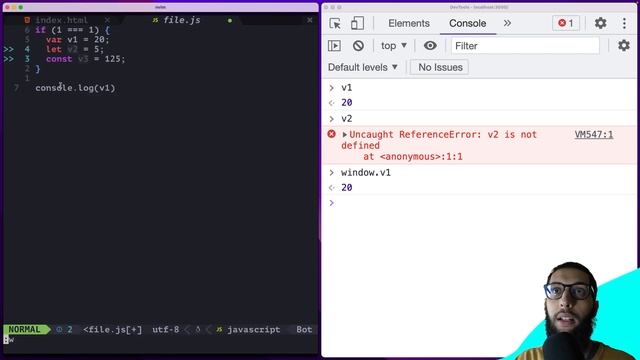Viewport: 640px width, 360px height.
Task: Toggle the device toolbar icon
Action: [357, 23]
